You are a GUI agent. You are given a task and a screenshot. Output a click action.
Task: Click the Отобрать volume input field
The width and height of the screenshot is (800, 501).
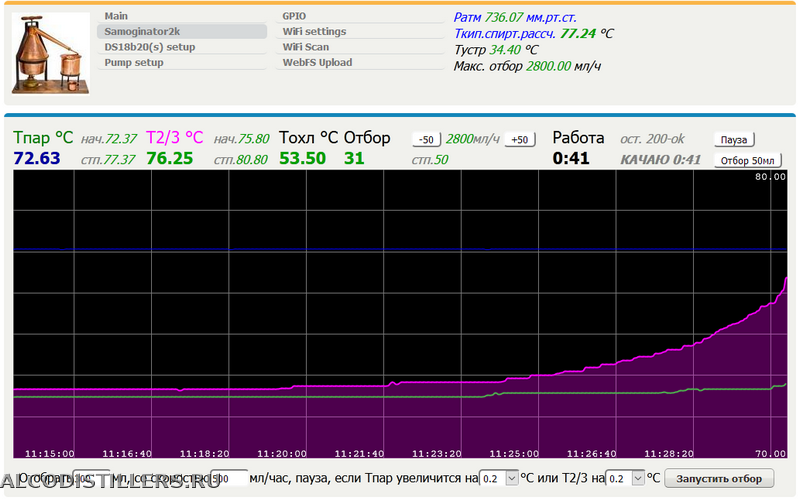pyautogui.click(x=91, y=478)
